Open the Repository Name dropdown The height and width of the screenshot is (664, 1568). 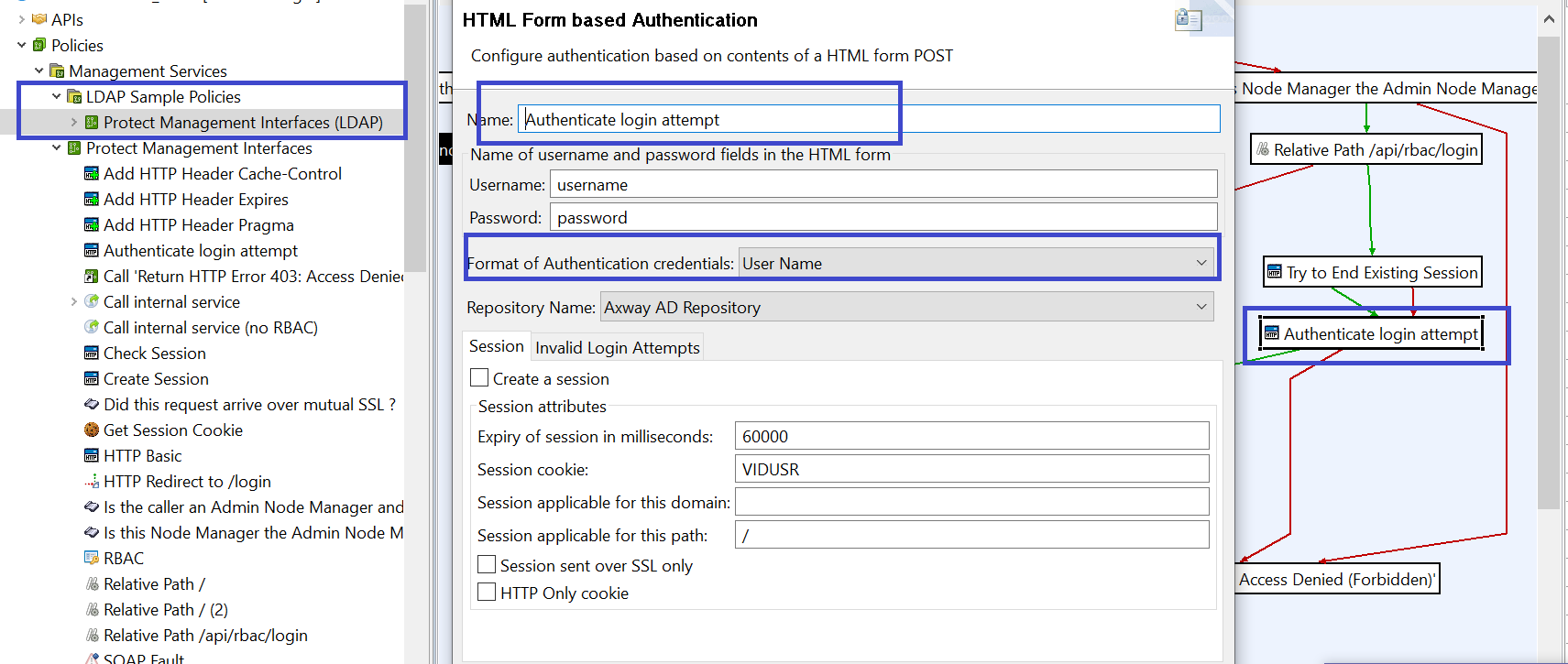(x=906, y=307)
